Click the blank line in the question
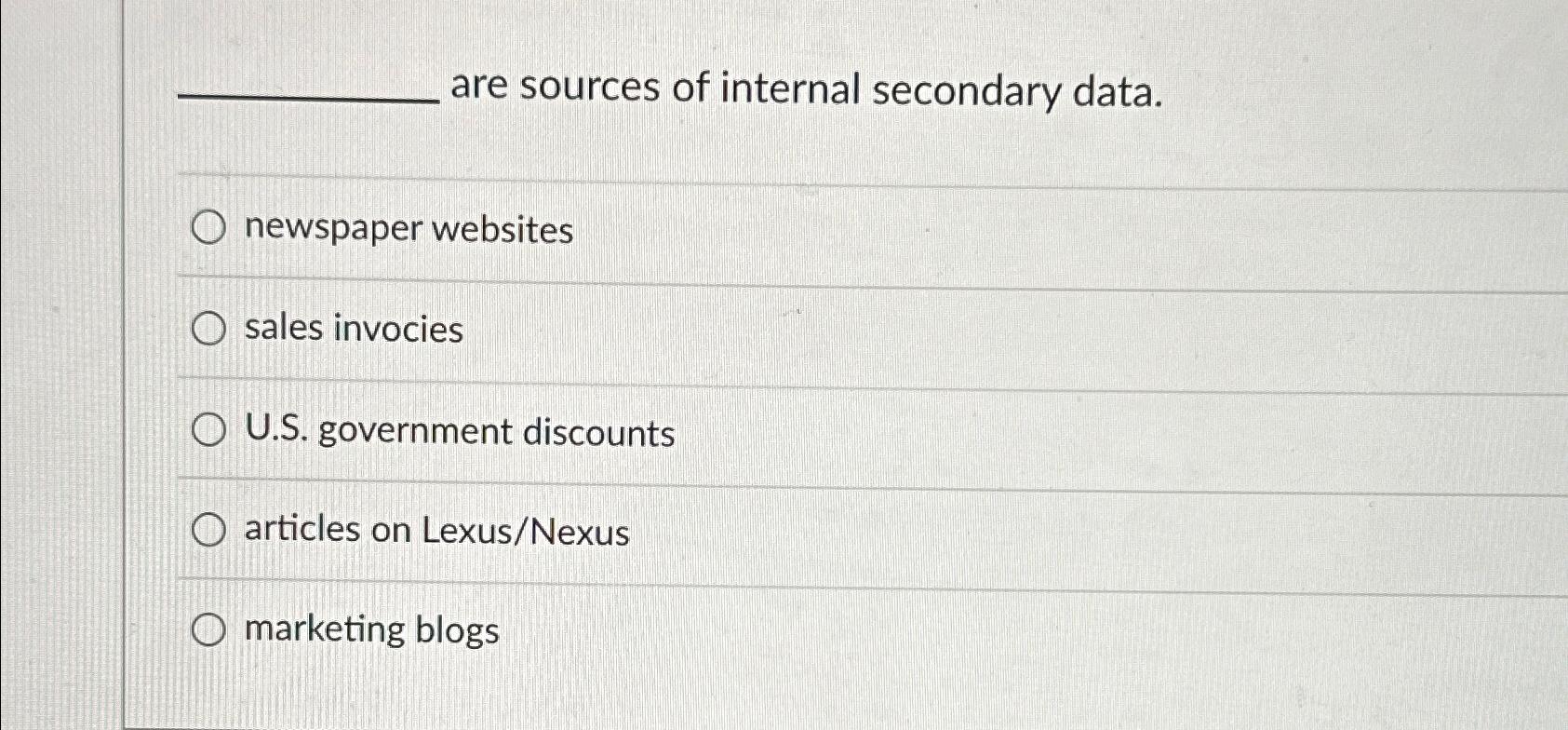 (x=307, y=100)
